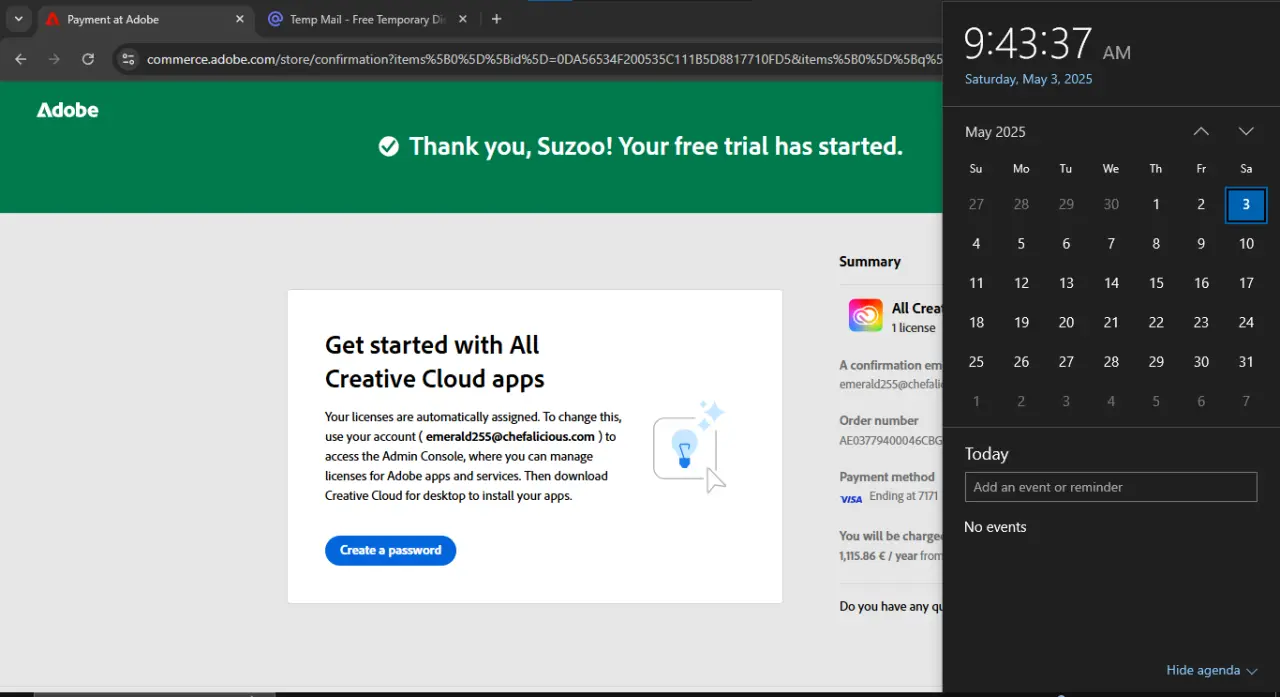The height and width of the screenshot is (697, 1280).
Task: Open a new browser tab
Action: pyautogui.click(x=496, y=19)
